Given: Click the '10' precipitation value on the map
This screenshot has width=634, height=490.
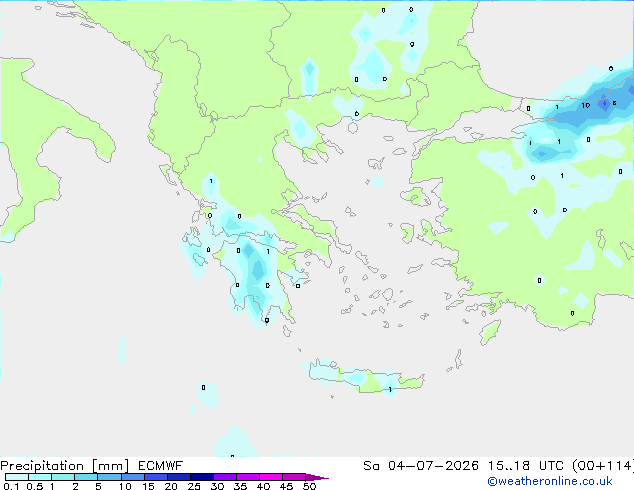Looking at the screenshot, I should click(x=585, y=106).
